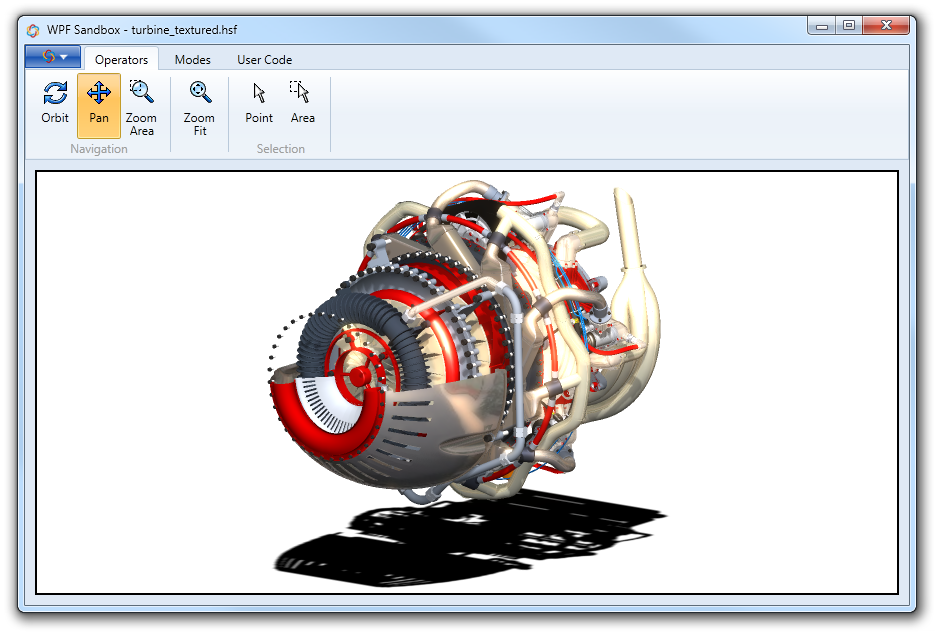Select the Orbit navigation tool

55,104
